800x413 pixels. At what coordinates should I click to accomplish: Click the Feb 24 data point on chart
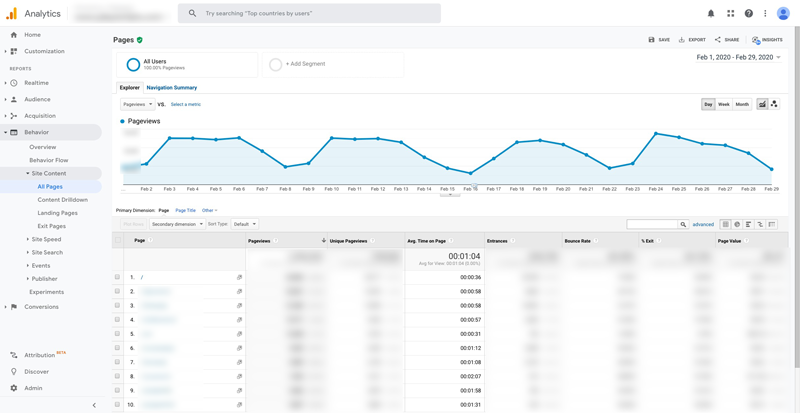(x=656, y=133)
